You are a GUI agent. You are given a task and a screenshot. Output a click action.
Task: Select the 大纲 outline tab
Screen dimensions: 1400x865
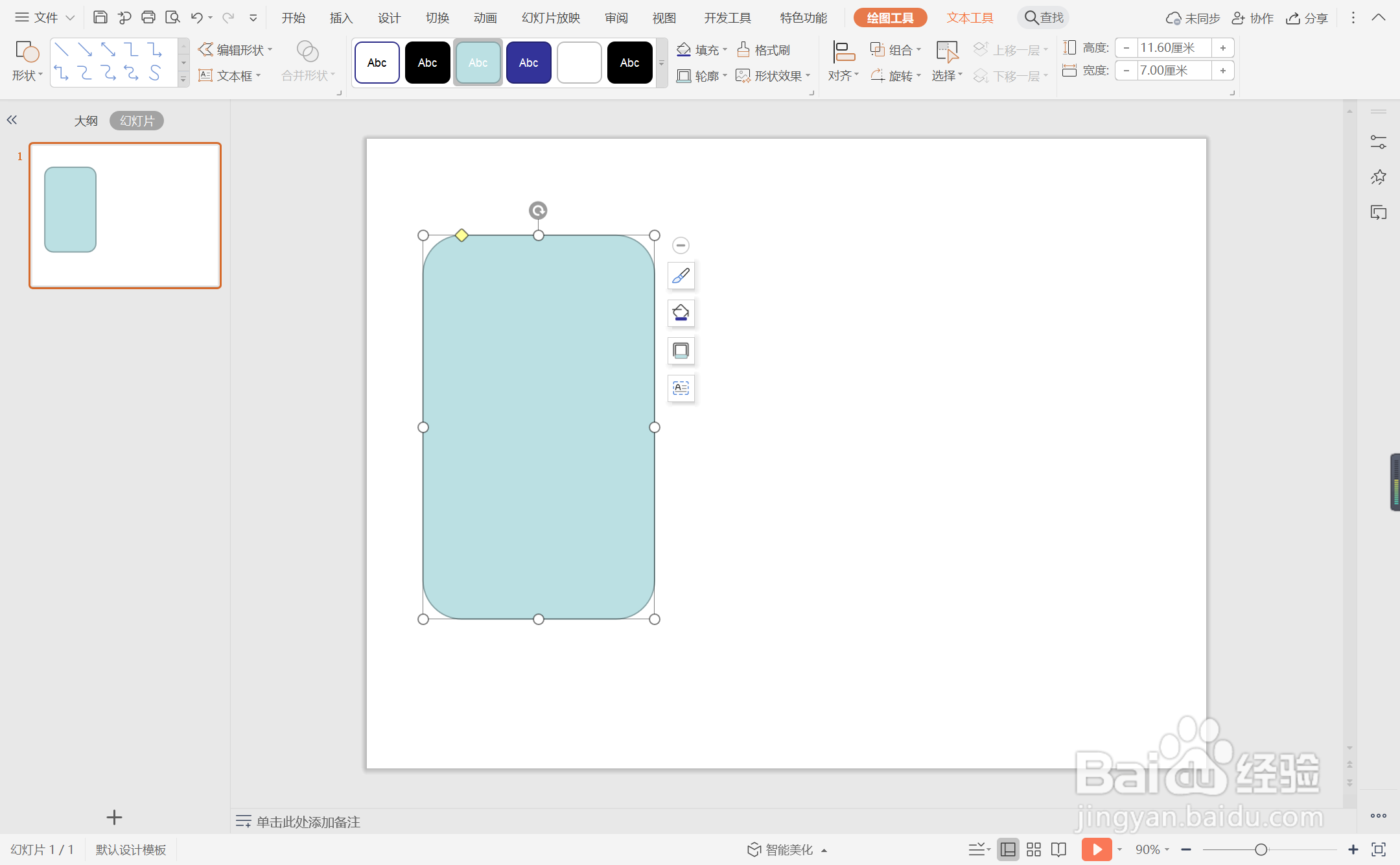click(x=86, y=121)
